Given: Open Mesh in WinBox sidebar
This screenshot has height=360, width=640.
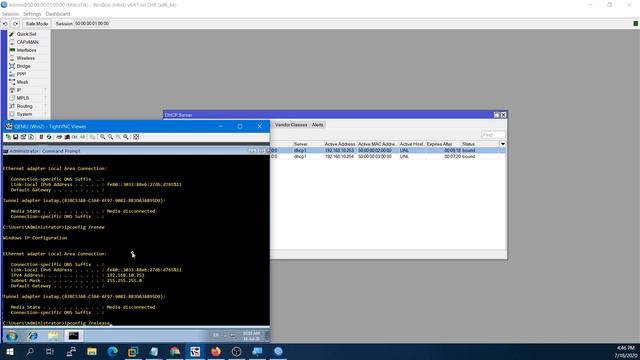Looking at the screenshot, I should click(x=22, y=82).
